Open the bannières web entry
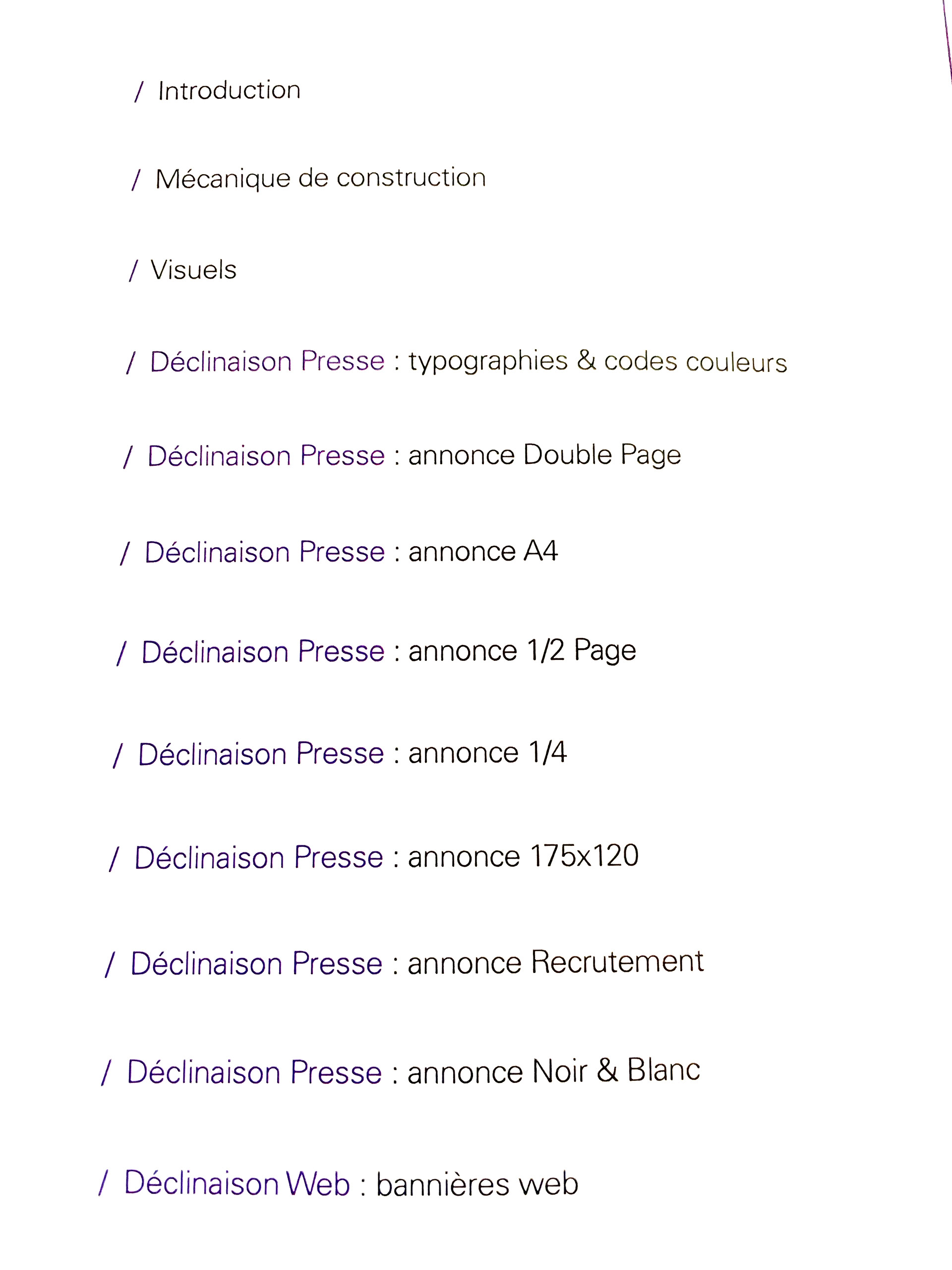 point(477,1185)
